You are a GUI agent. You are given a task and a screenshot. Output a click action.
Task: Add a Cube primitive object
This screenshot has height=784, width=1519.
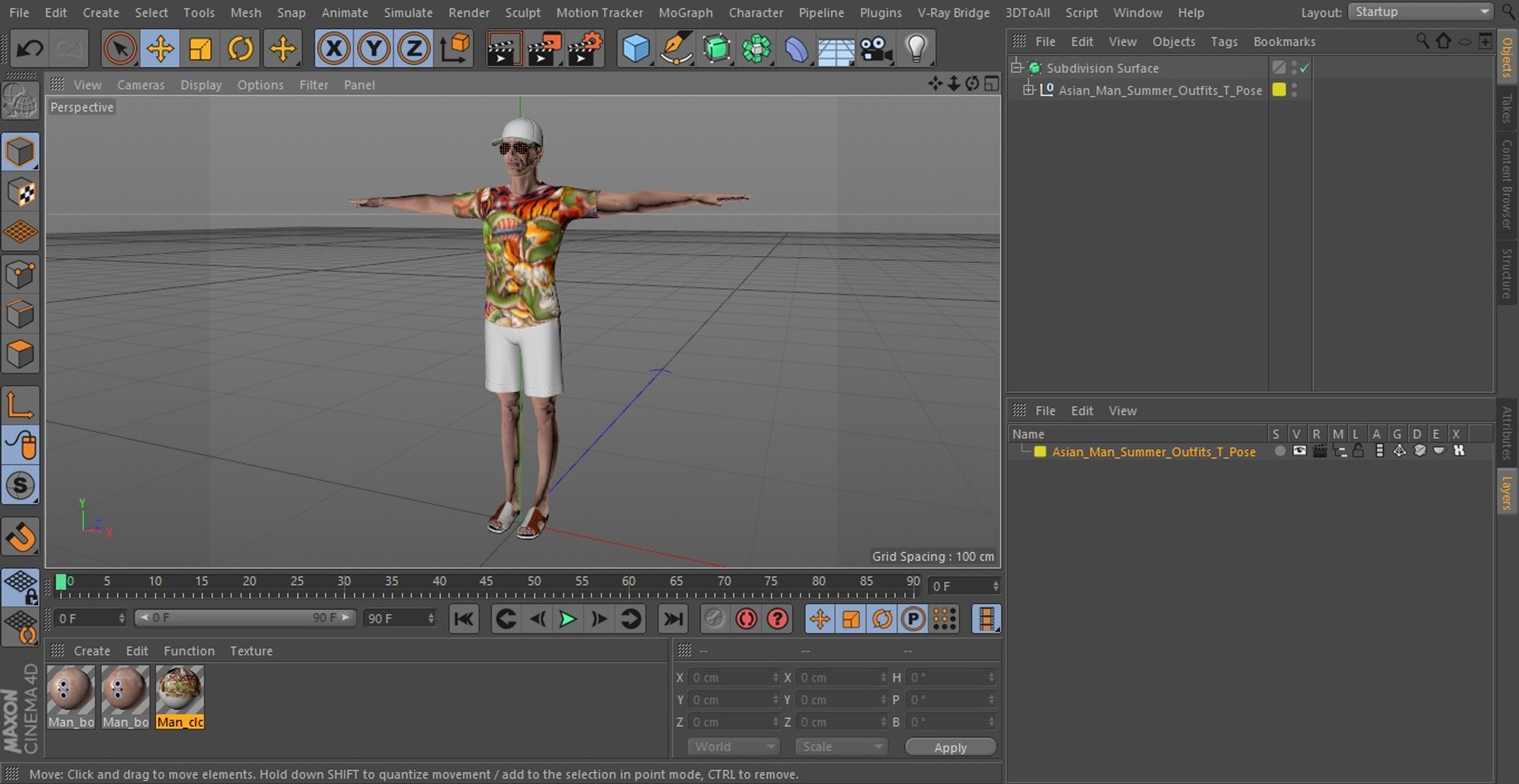[x=635, y=49]
